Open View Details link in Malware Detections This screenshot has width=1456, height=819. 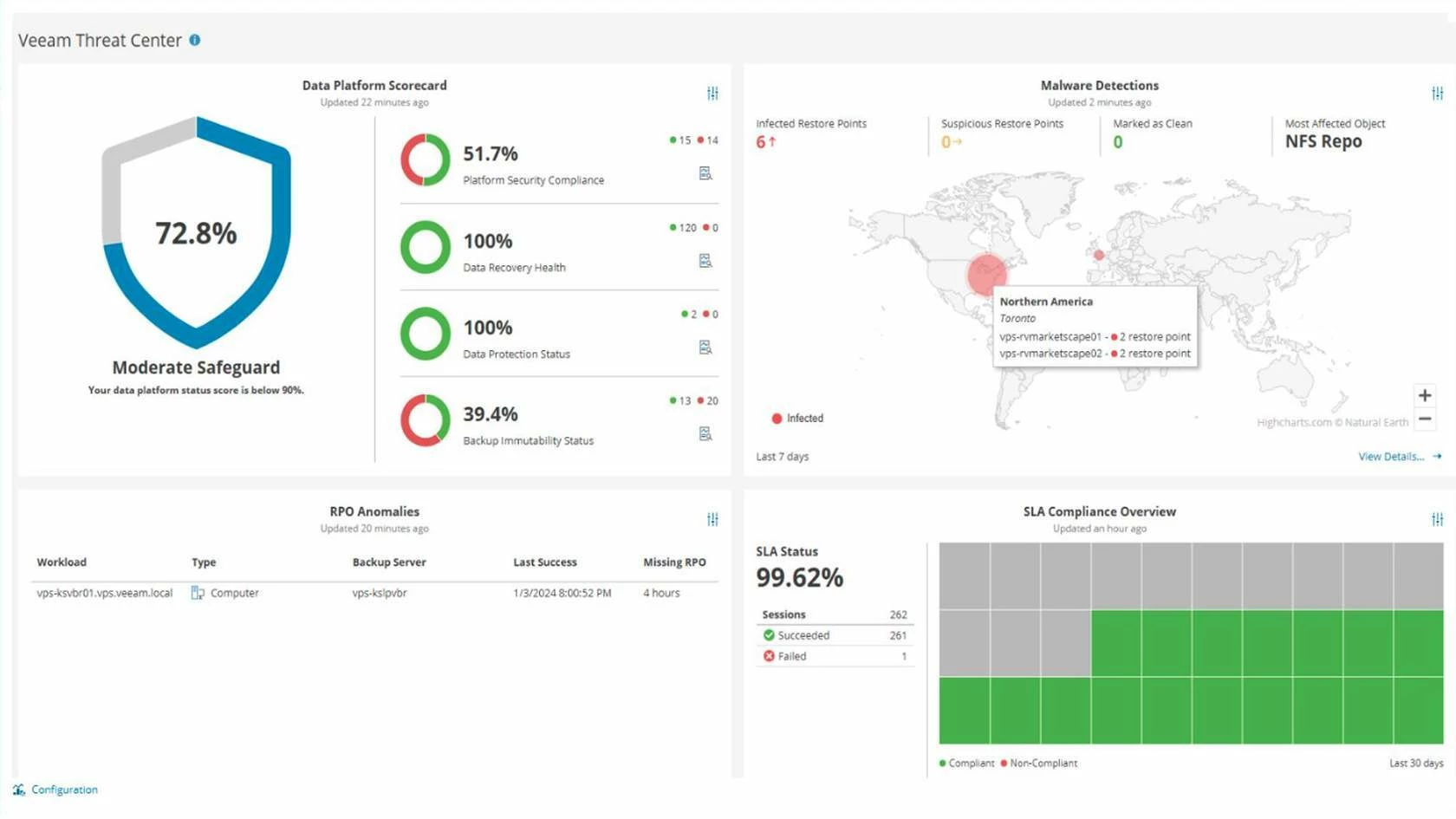coord(1399,456)
